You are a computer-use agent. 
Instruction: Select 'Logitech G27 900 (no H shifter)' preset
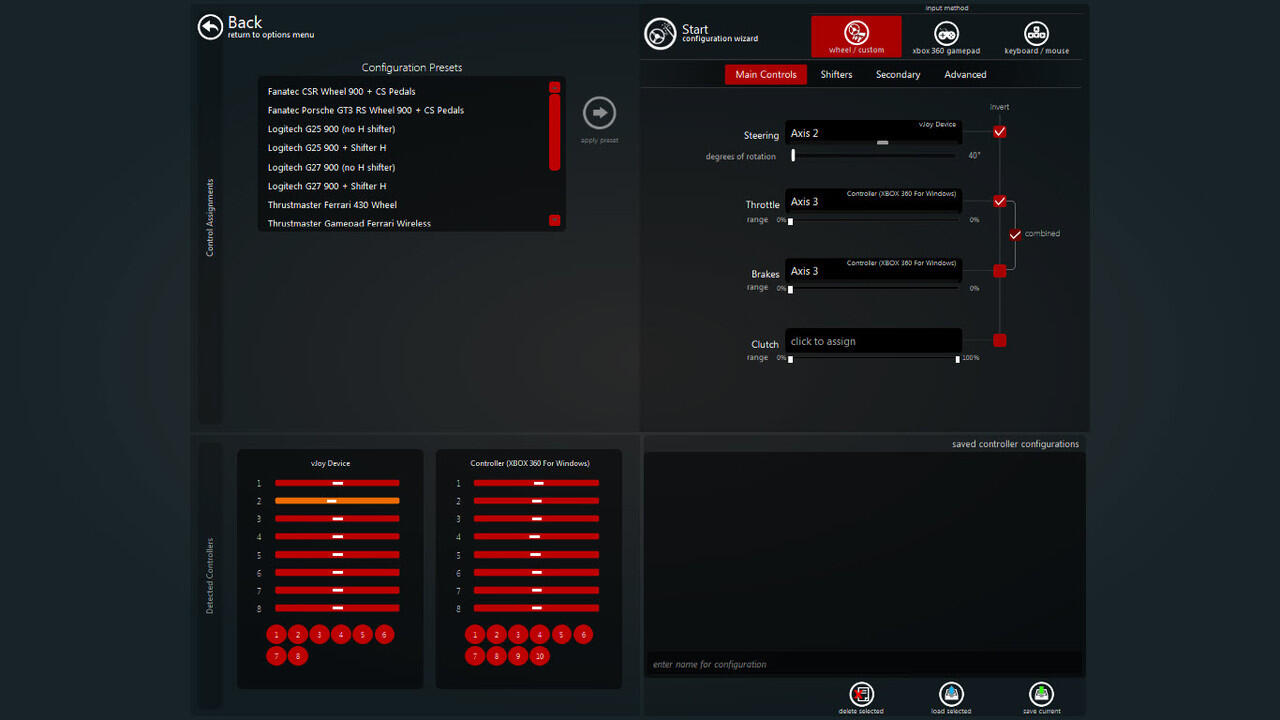331,167
